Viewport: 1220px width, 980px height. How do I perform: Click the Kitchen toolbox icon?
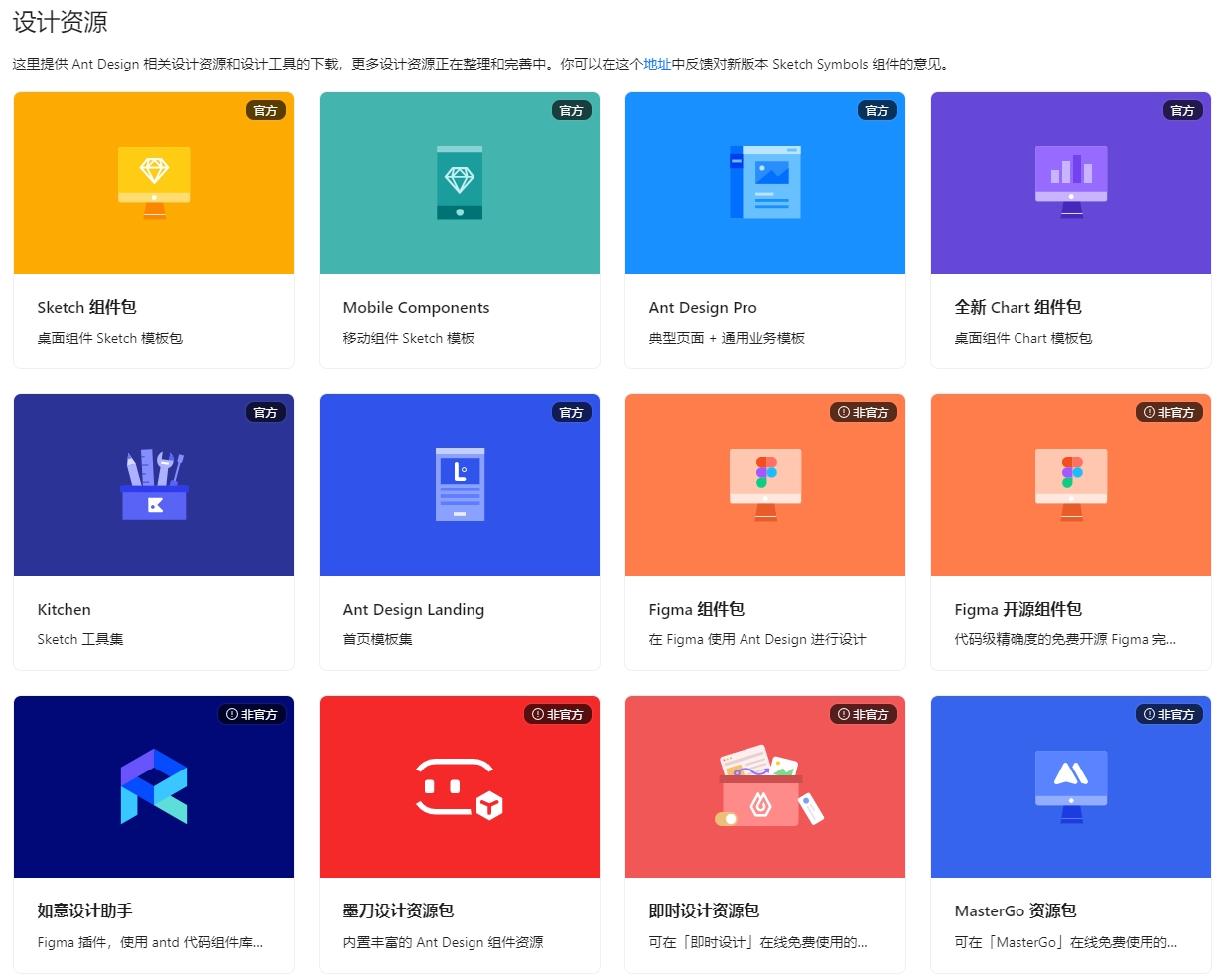tap(154, 485)
